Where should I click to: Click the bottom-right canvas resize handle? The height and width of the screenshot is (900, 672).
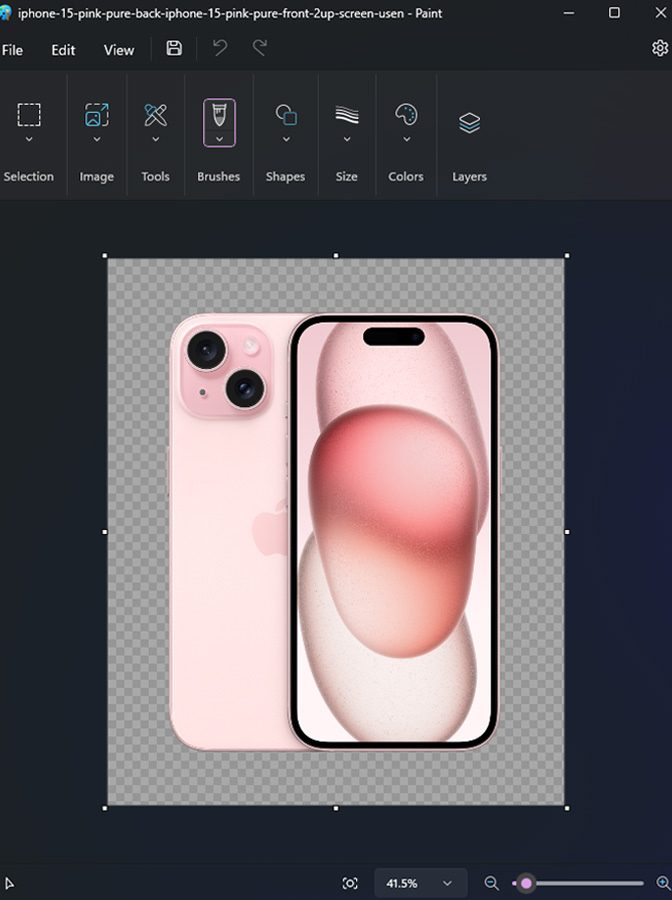pyautogui.click(x=567, y=808)
